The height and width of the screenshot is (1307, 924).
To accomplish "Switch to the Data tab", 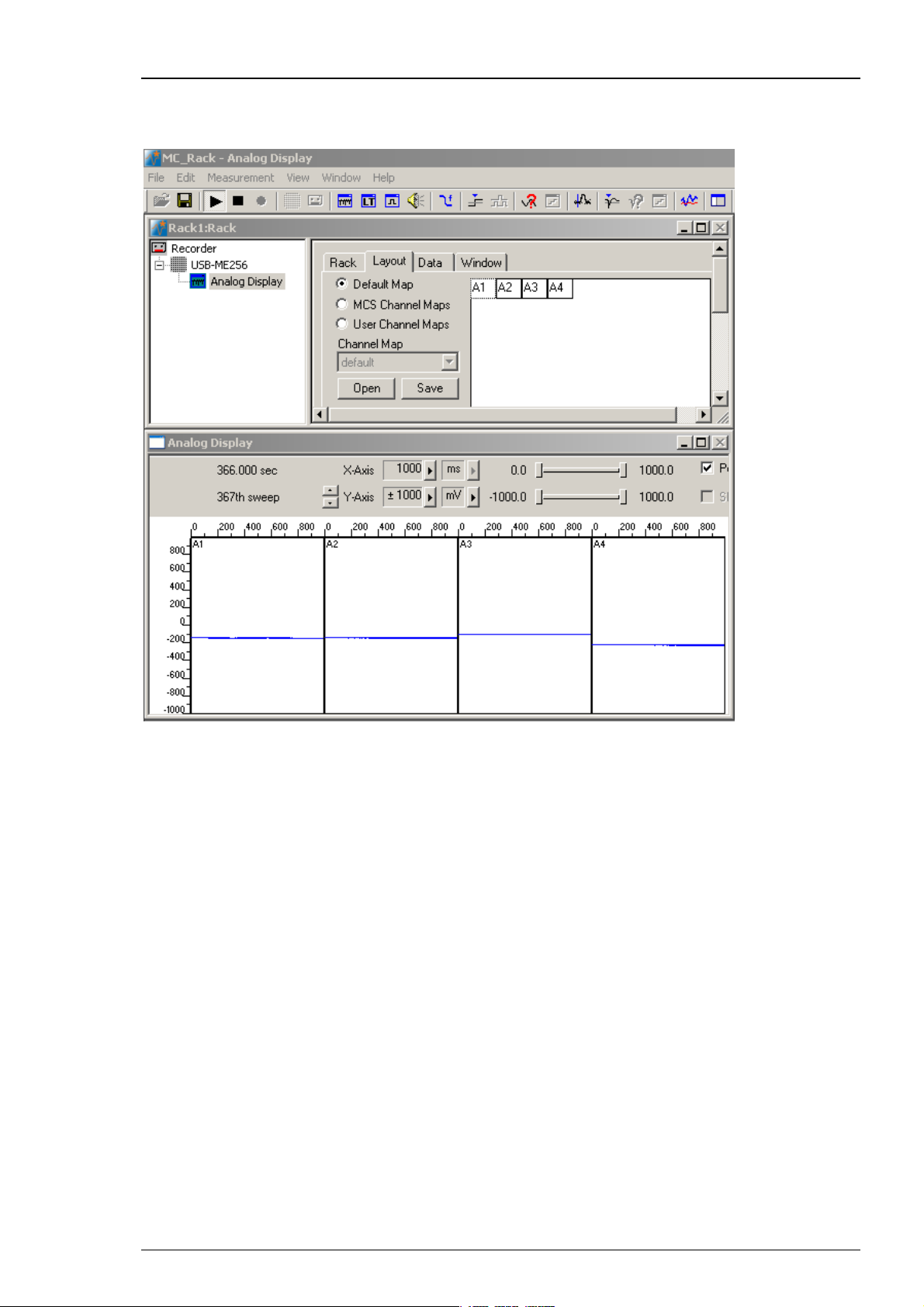I will tap(430, 263).
